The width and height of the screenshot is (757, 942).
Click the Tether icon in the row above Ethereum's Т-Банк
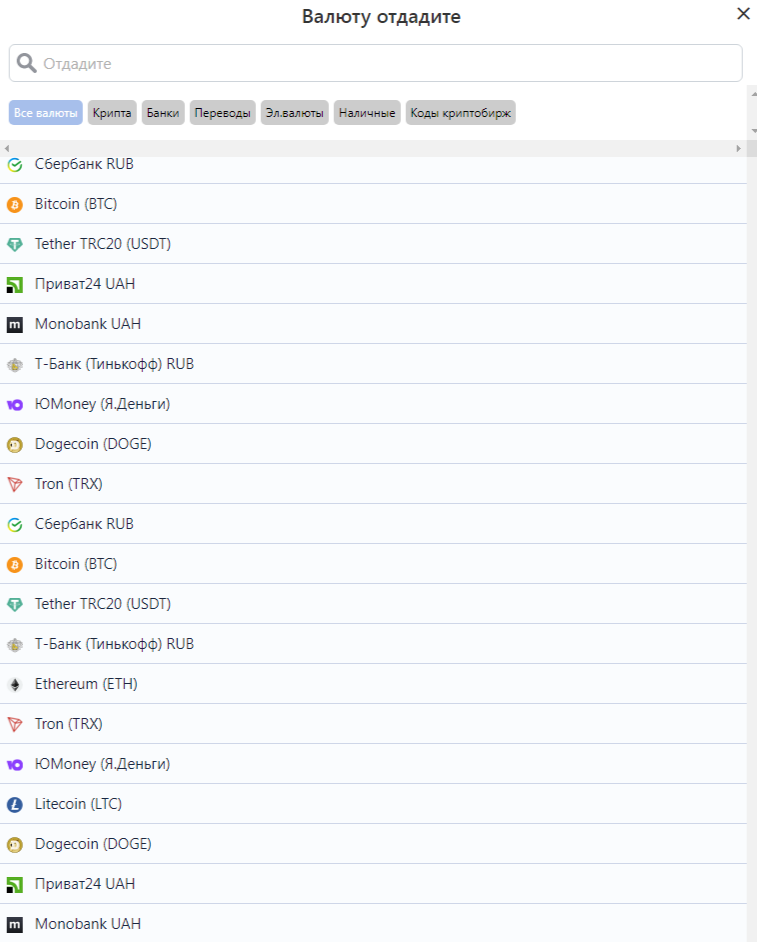[15, 604]
